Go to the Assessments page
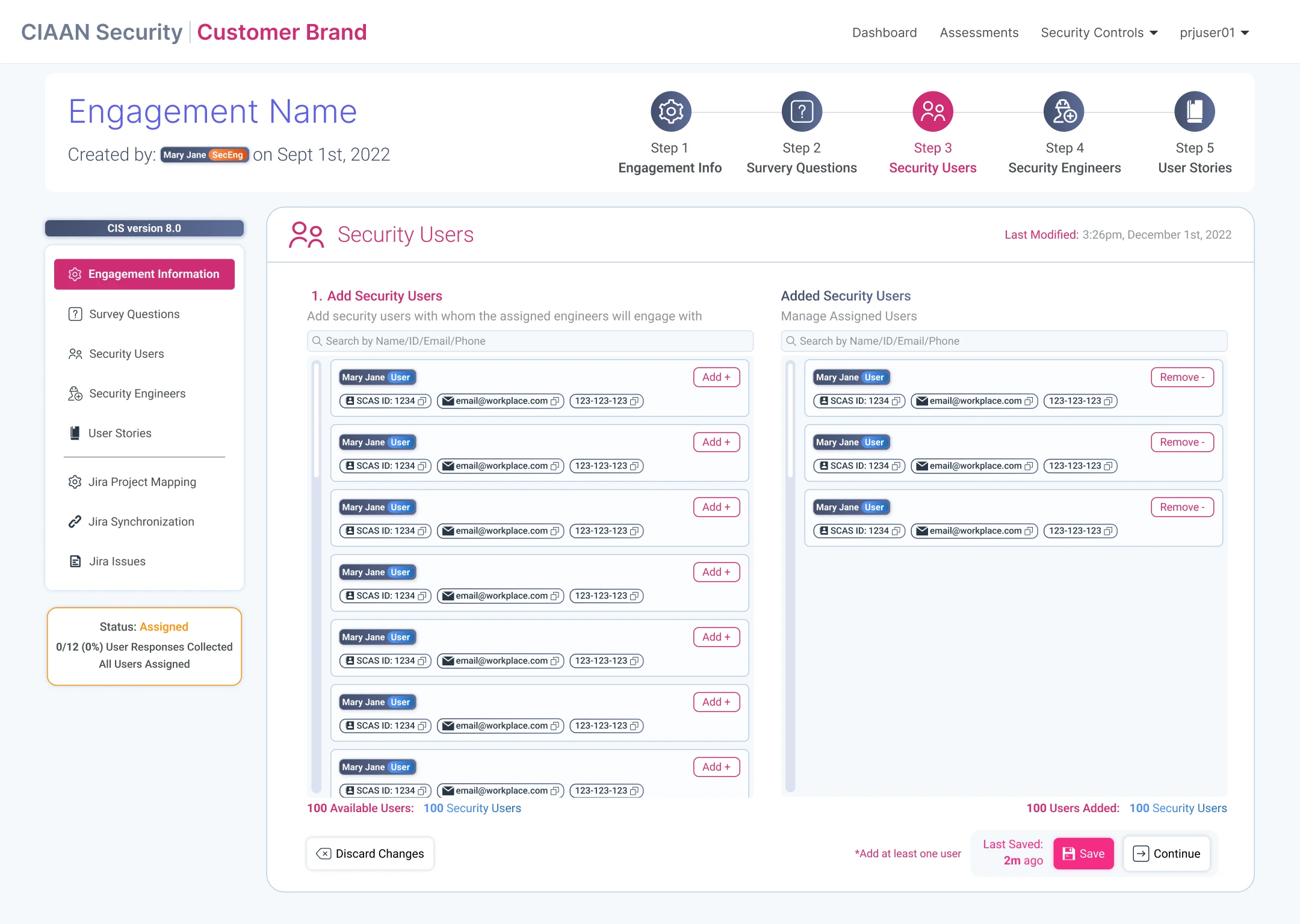Viewport: 1300px width, 924px height. pyautogui.click(x=979, y=32)
